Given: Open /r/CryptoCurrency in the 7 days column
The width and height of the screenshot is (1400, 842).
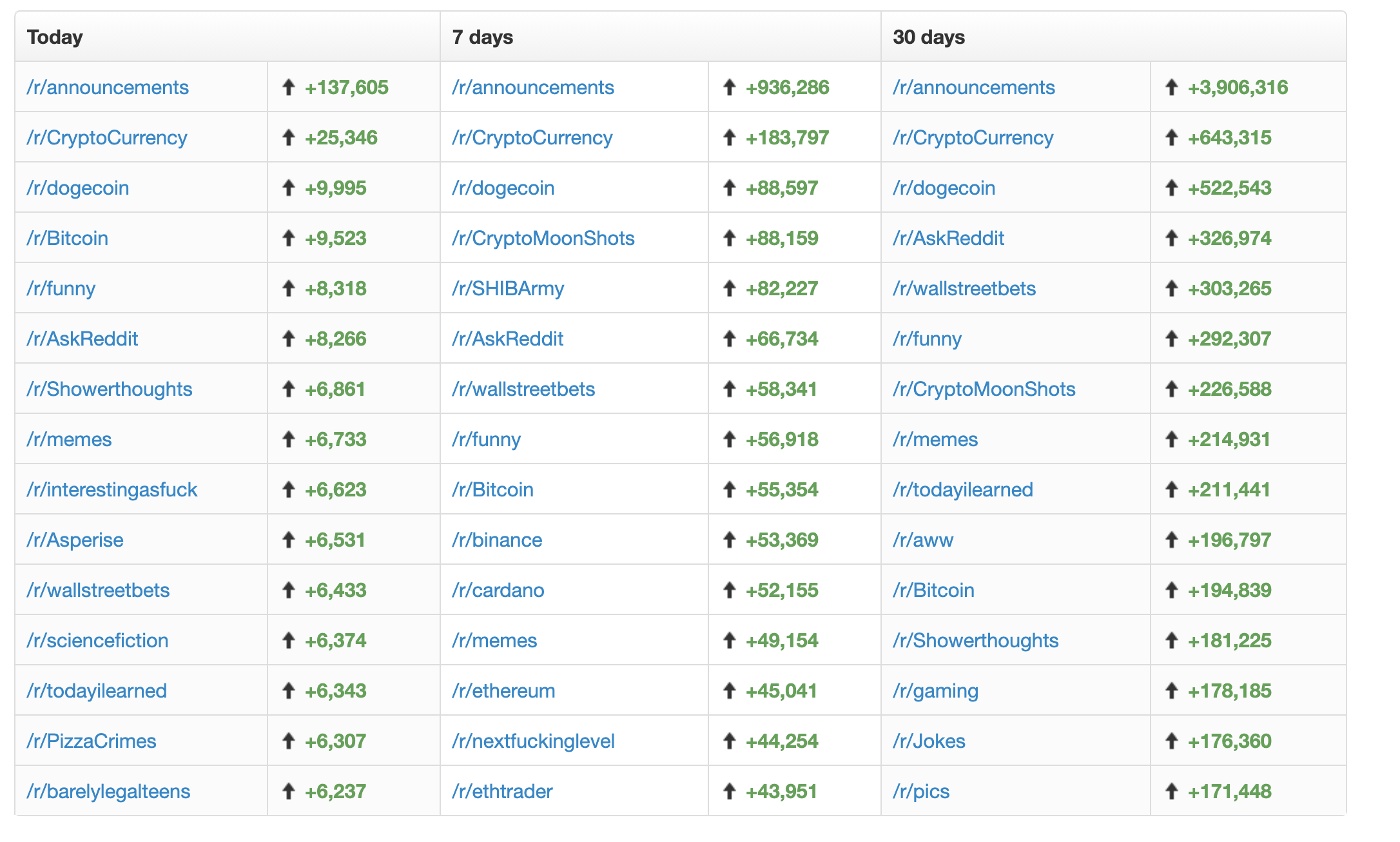Looking at the screenshot, I should tap(532, 137).
